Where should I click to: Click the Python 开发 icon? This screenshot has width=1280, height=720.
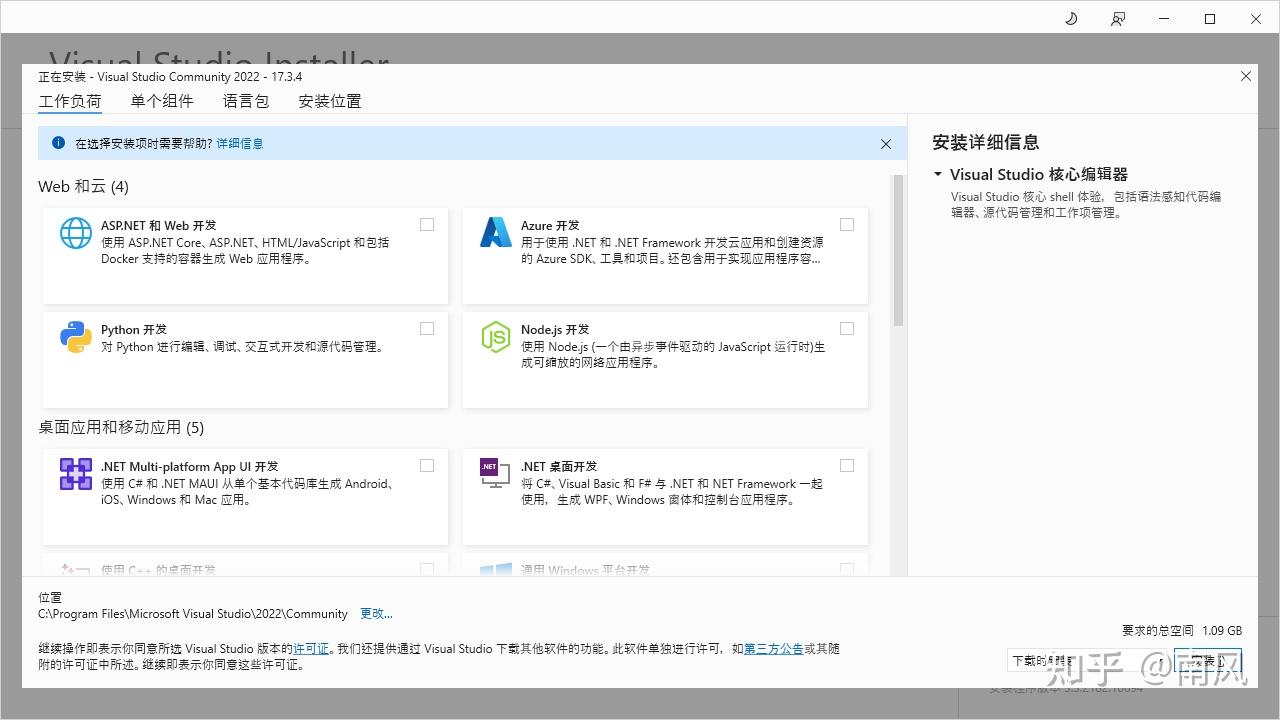tap(75, 338)
